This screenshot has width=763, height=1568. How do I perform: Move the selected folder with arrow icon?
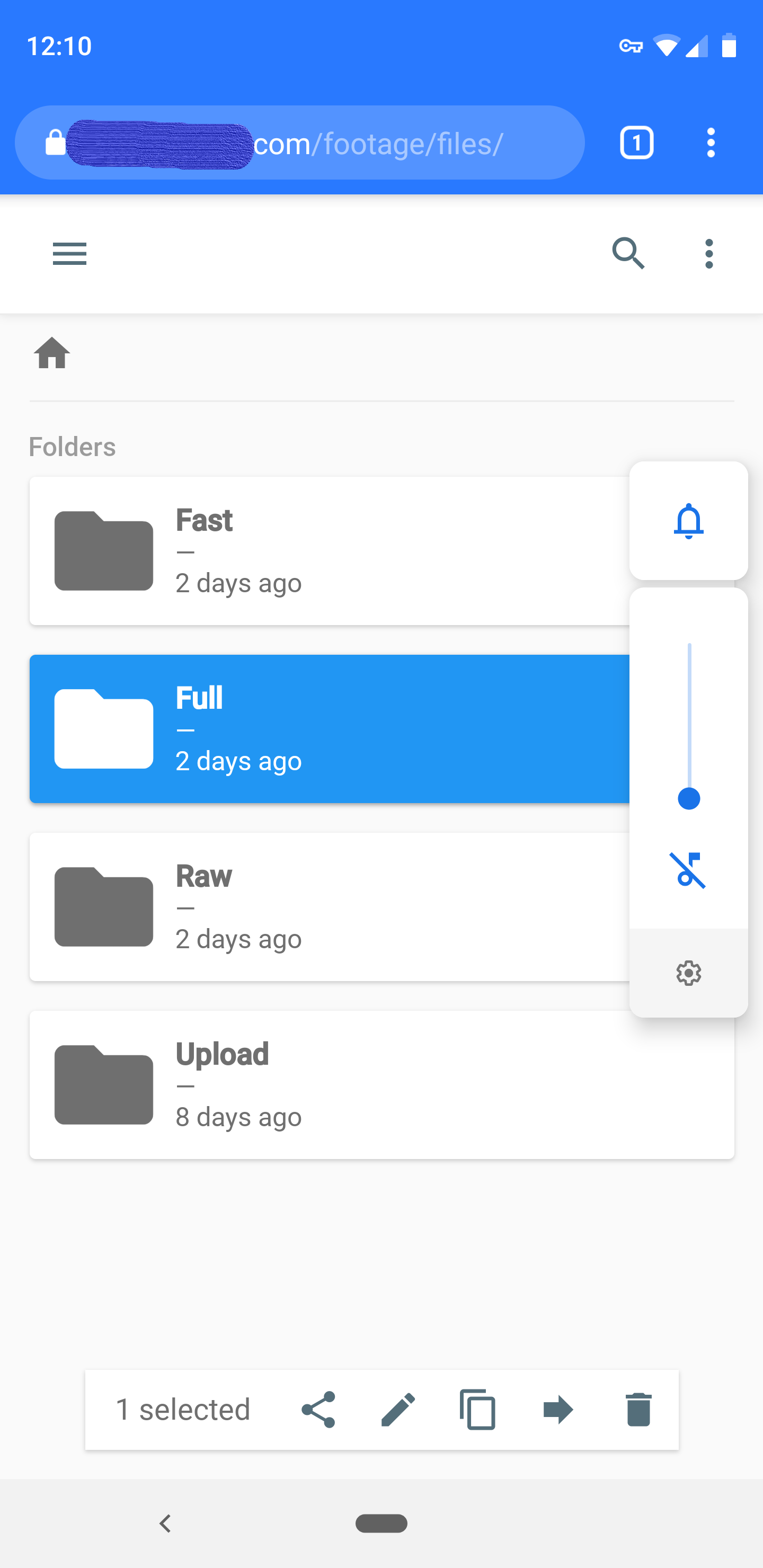click(558, 1410)
